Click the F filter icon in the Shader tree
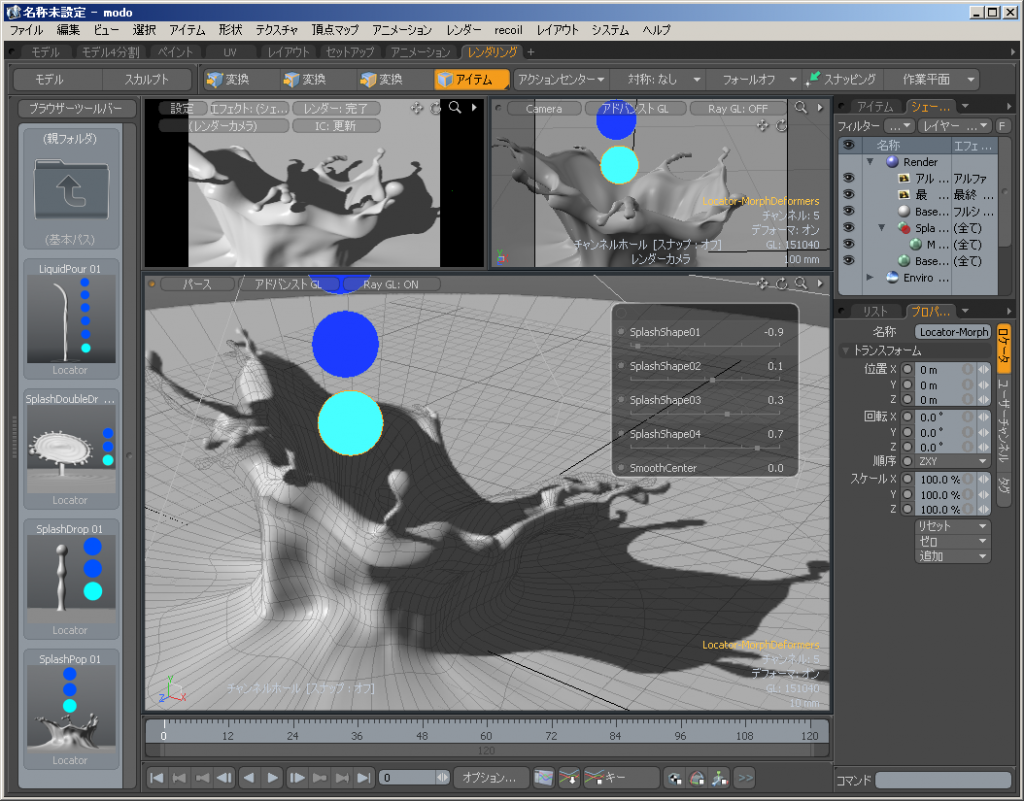Image resolution: width=1024 pixels, height=801 pixels. click(x=1004, y=125)
